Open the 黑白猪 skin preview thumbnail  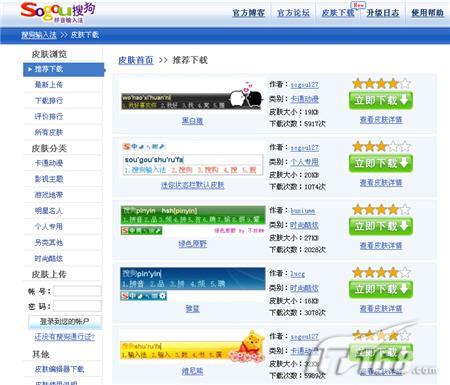point(192,96)
